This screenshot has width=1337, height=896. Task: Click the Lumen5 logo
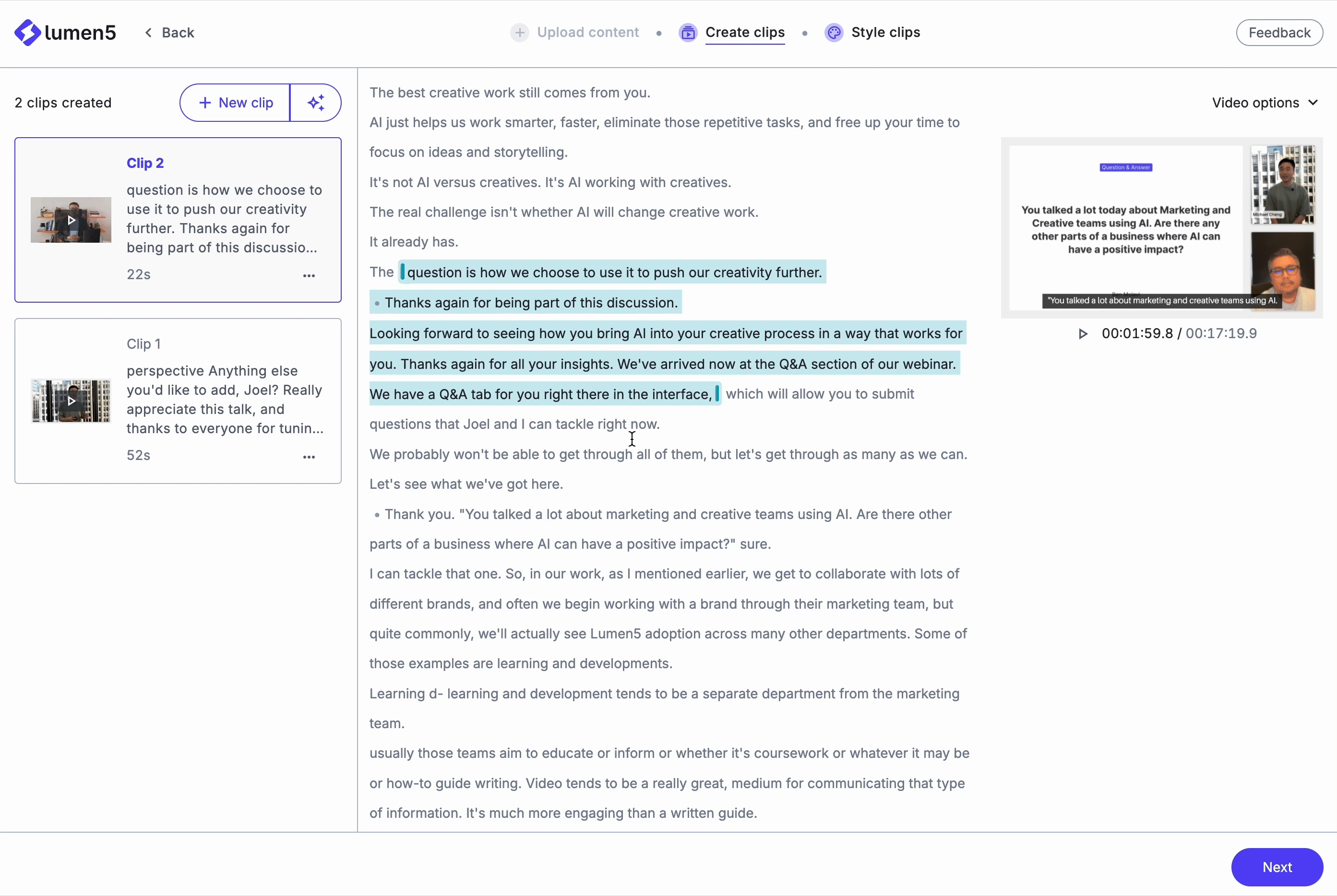point(65,33)
